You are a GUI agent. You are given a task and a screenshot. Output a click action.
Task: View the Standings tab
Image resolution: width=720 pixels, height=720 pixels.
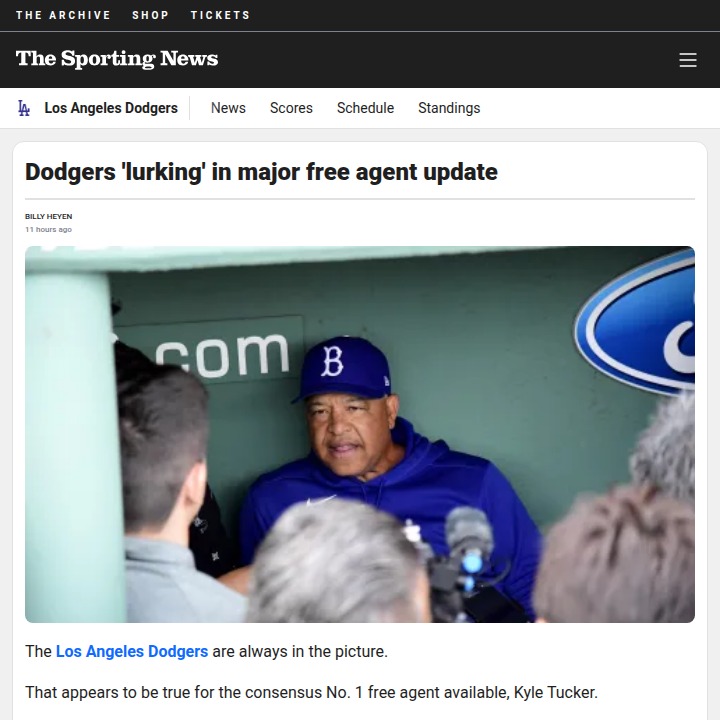pyautogui.click(x=449, y=108)
